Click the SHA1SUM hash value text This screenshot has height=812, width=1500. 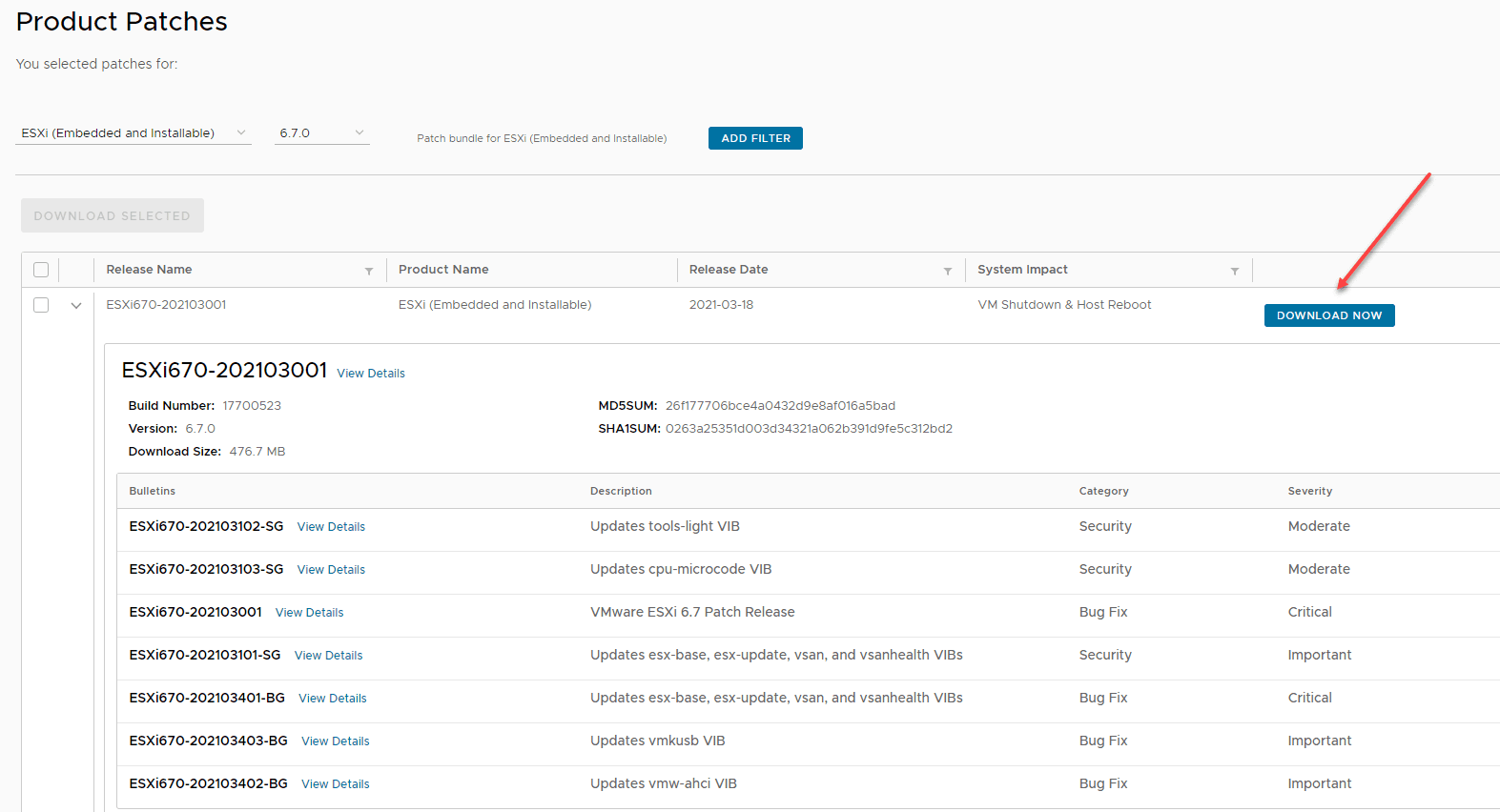pyautogui.click(x=809, y=429)
